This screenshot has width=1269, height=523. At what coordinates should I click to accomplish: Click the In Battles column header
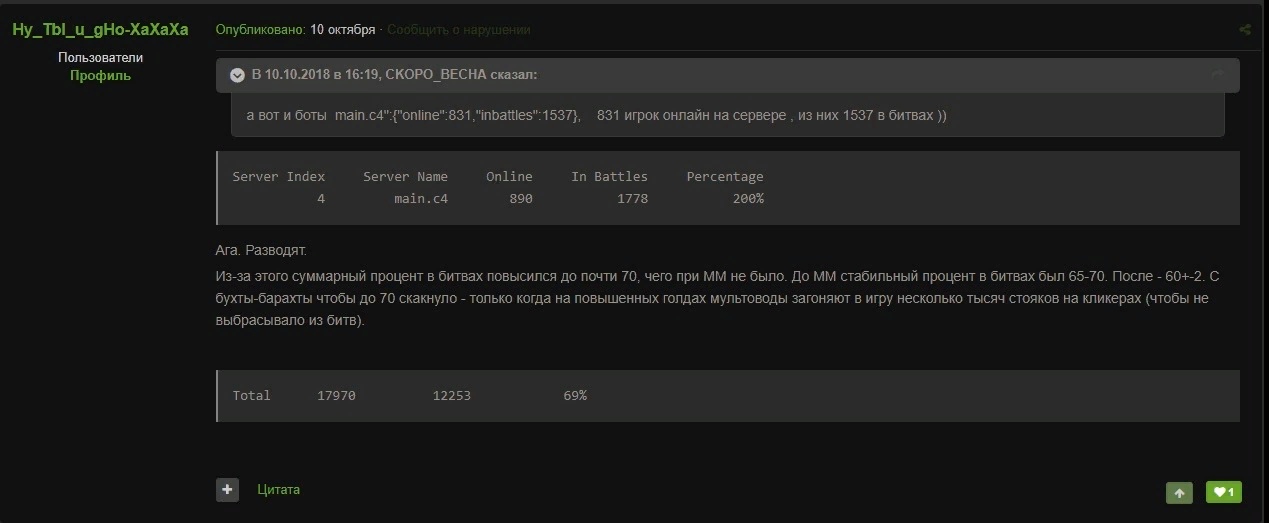609,177
